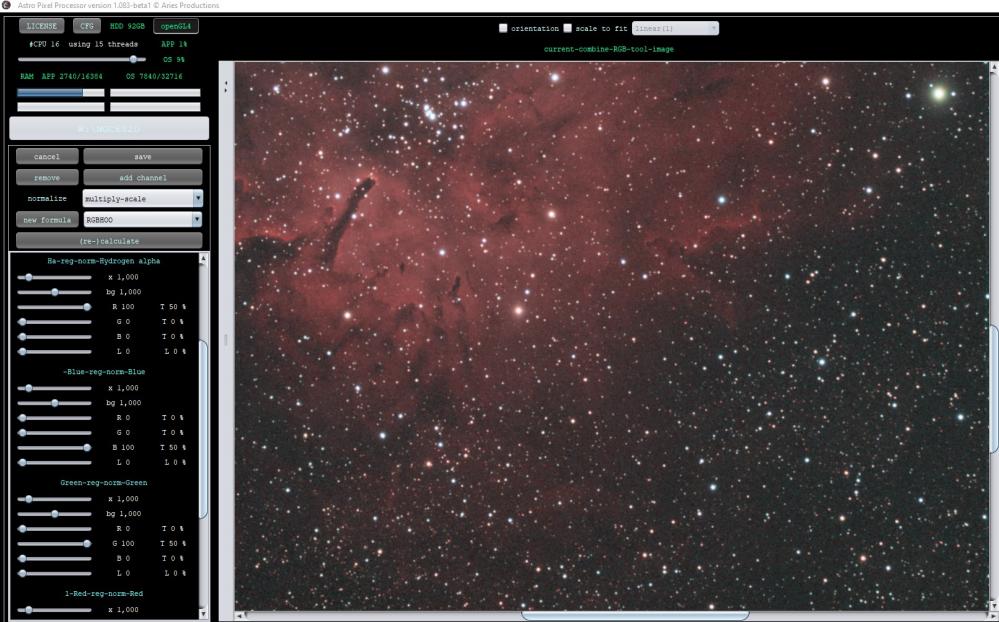
Task: Click the remove channel button
Action: [x=47, y=177]
